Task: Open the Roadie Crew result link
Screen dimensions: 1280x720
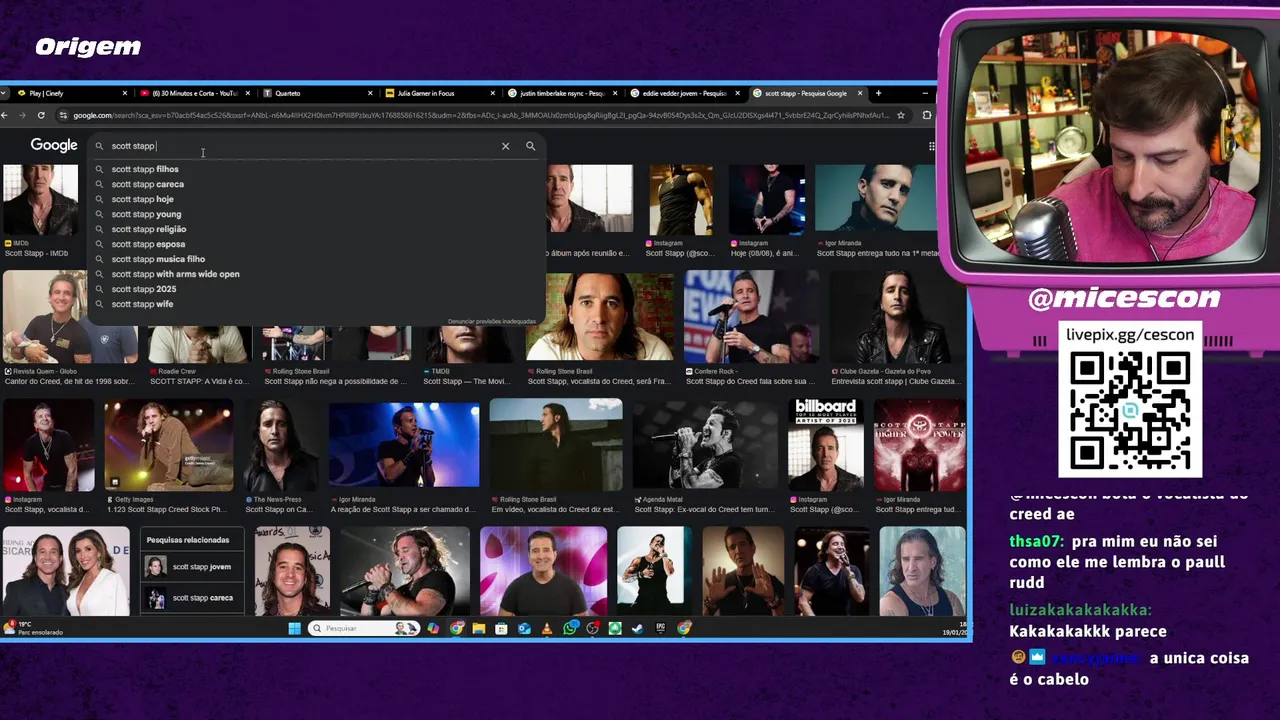Action: [x=199, y=375]
